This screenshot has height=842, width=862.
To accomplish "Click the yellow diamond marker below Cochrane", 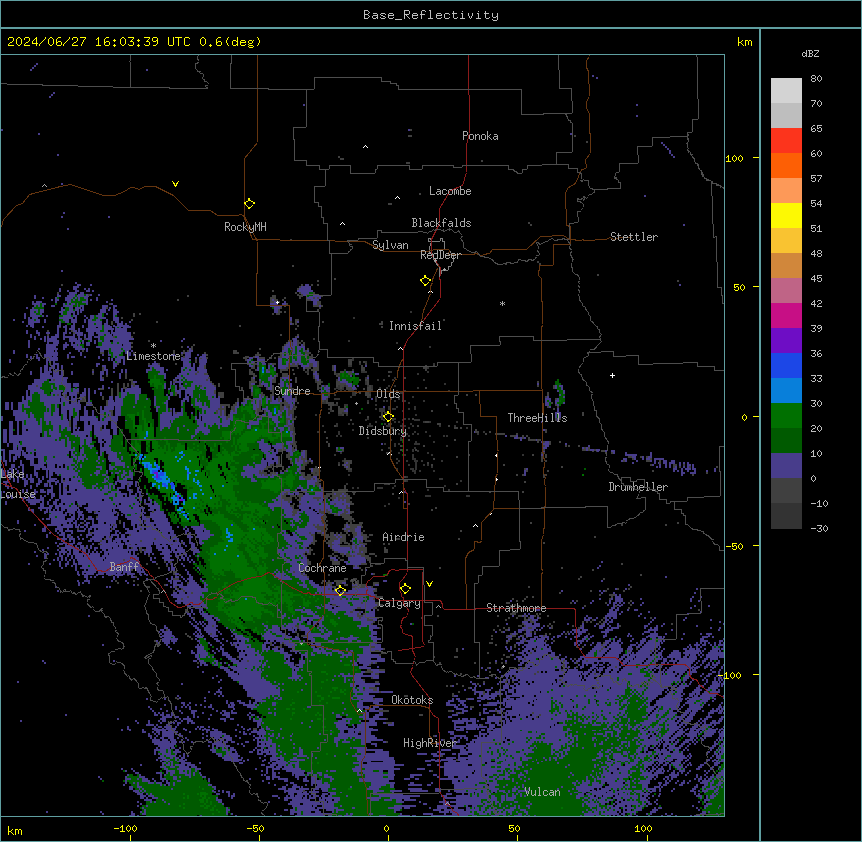I will click(340, 590).
